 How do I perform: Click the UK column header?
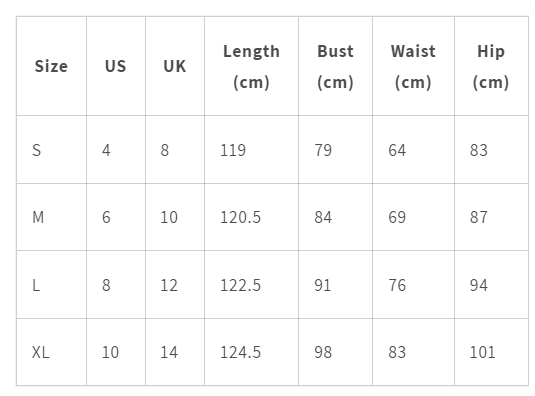(x=175, y=66)
